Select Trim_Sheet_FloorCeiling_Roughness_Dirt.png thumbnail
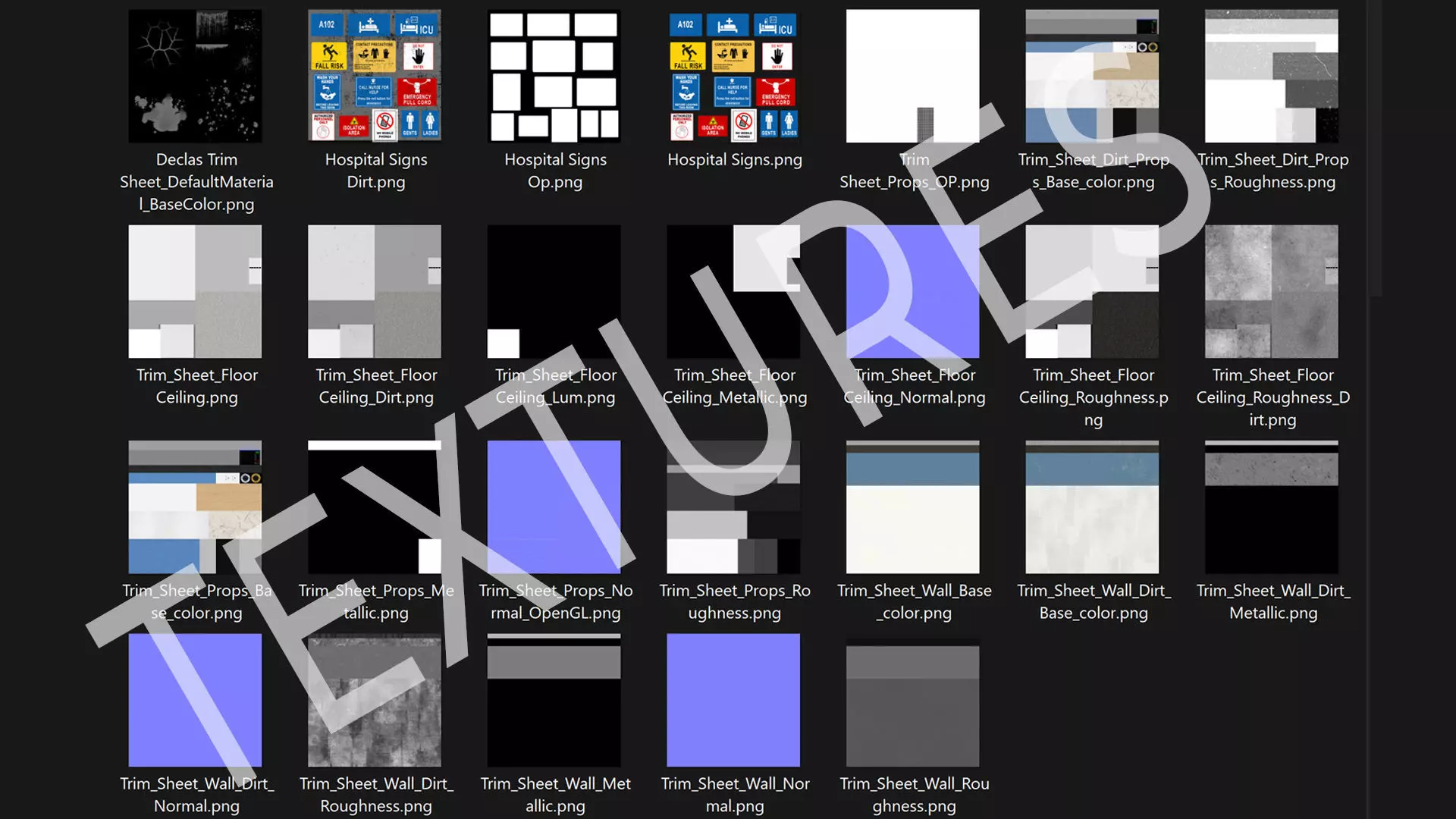 (1271, 291)
